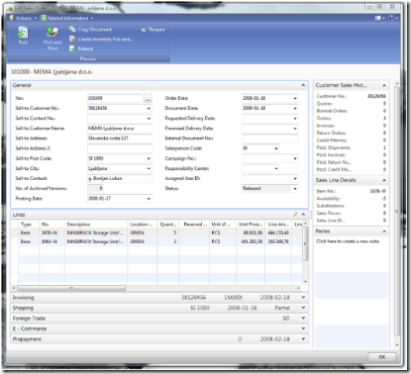Viewport: 411px width, 374px height.
Task: Click the Sell-to Address 2 field
Action: click(x=119, y=148)
